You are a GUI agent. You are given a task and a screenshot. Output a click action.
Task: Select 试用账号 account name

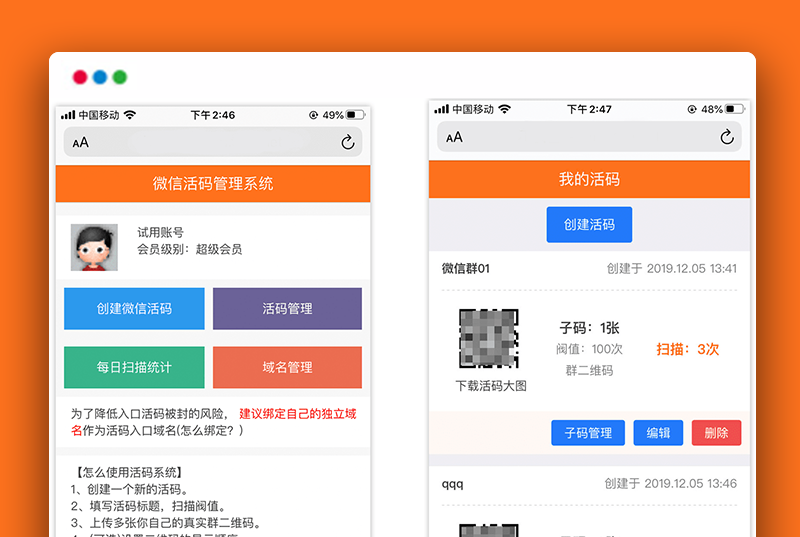(x=160, y=233)
